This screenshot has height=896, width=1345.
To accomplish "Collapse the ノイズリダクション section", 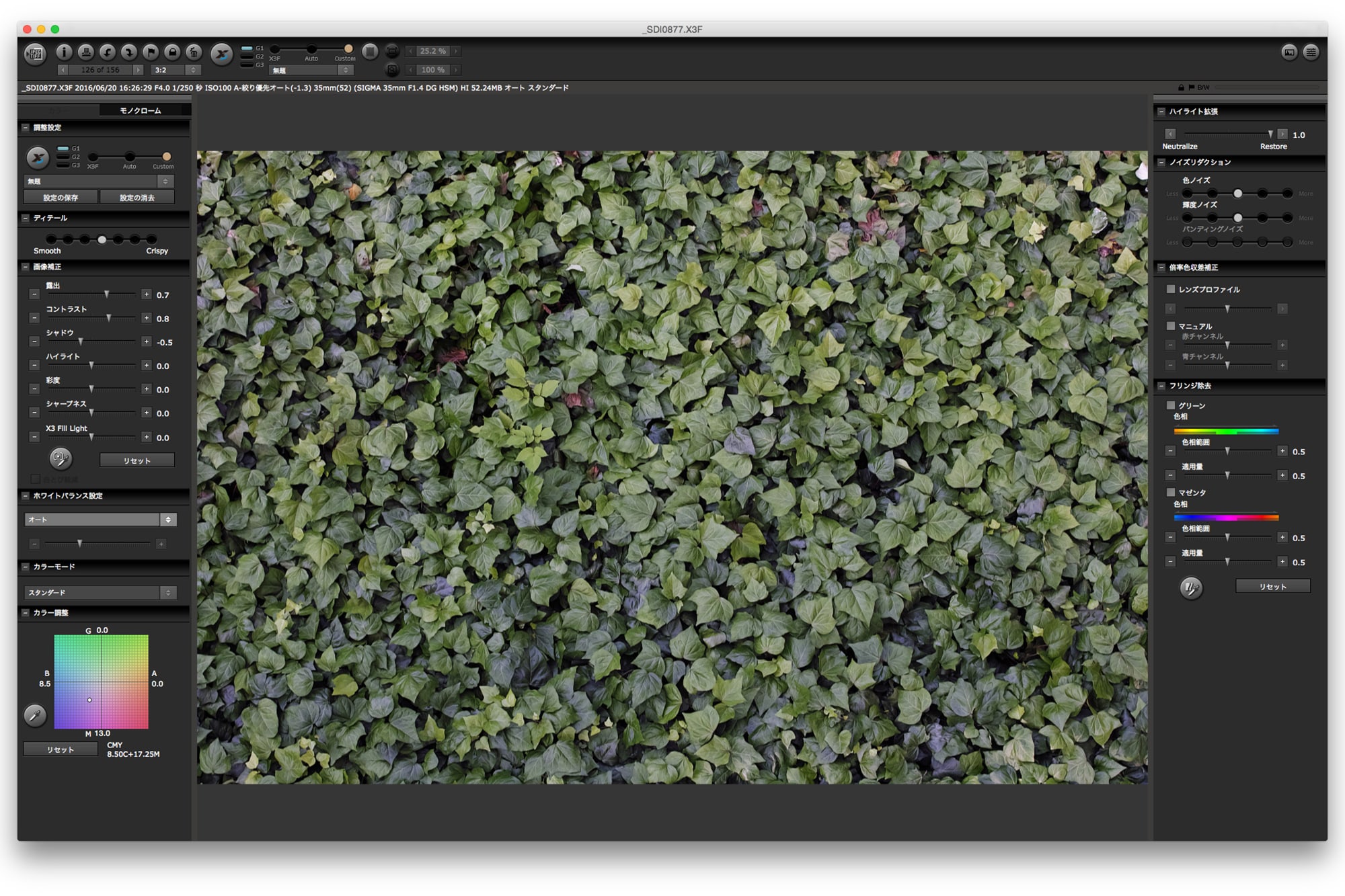I will (1161, 162).
